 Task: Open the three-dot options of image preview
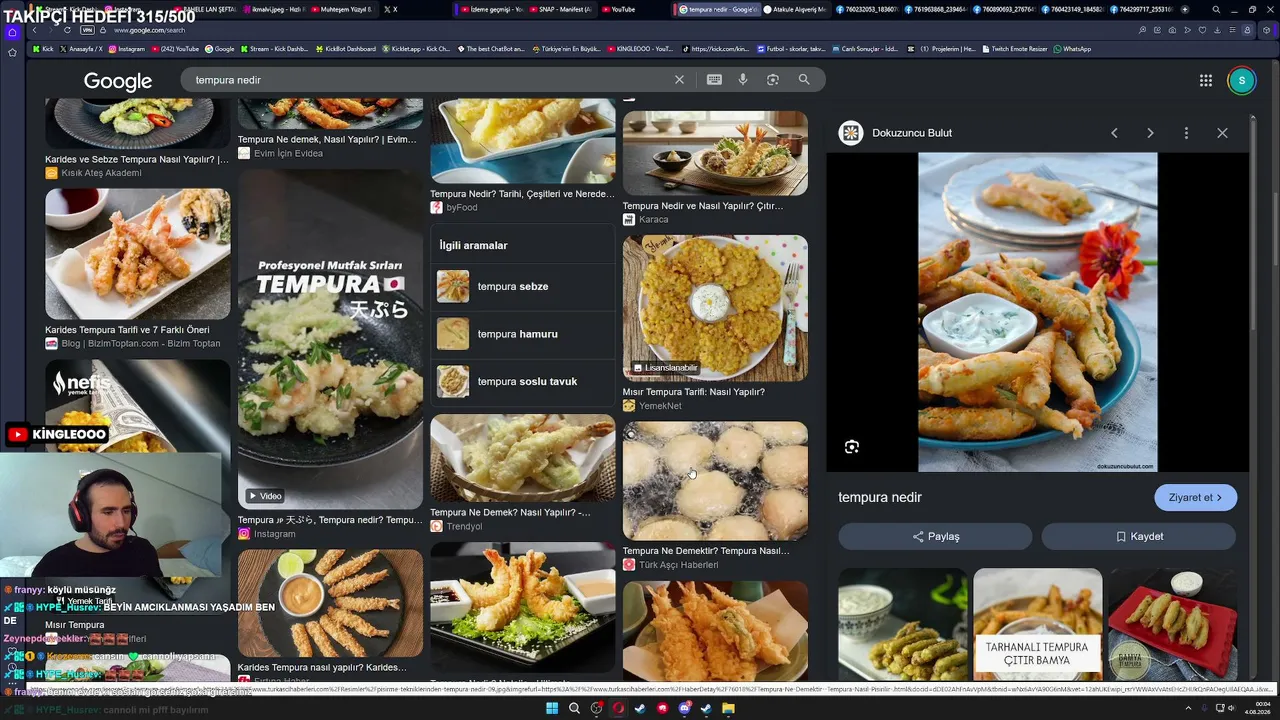pos(1186,133)
